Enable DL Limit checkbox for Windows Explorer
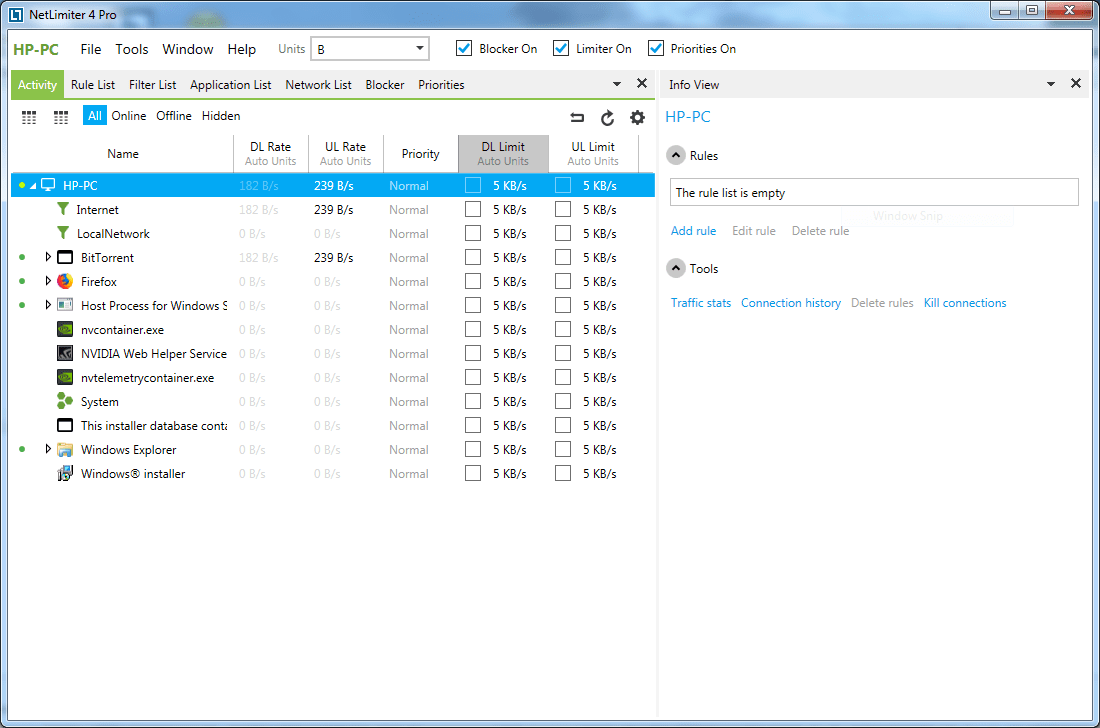 (473, 450)
